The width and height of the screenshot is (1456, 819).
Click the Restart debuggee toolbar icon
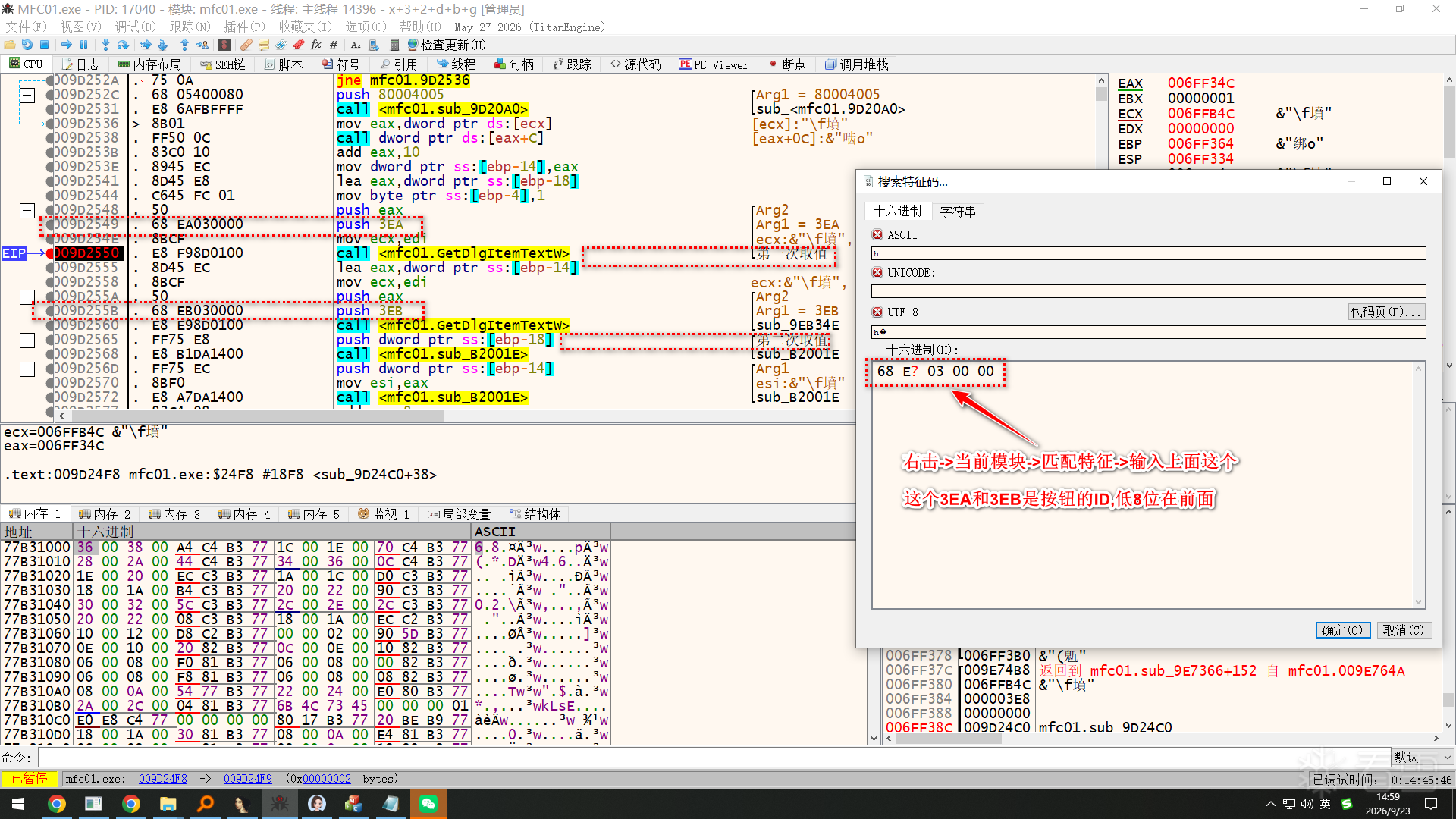(x=27, y=45)
